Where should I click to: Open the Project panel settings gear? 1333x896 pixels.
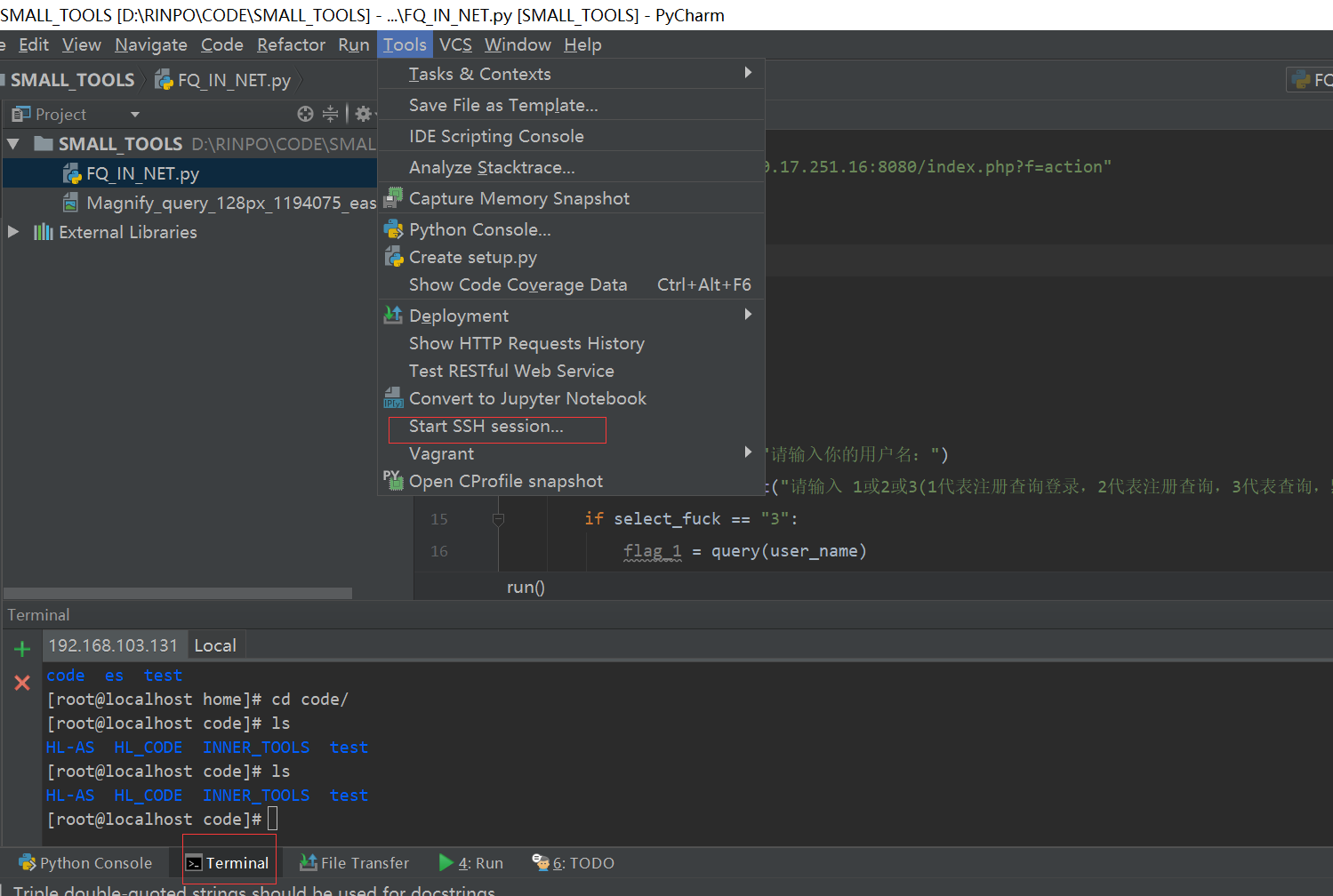[363, 114]
